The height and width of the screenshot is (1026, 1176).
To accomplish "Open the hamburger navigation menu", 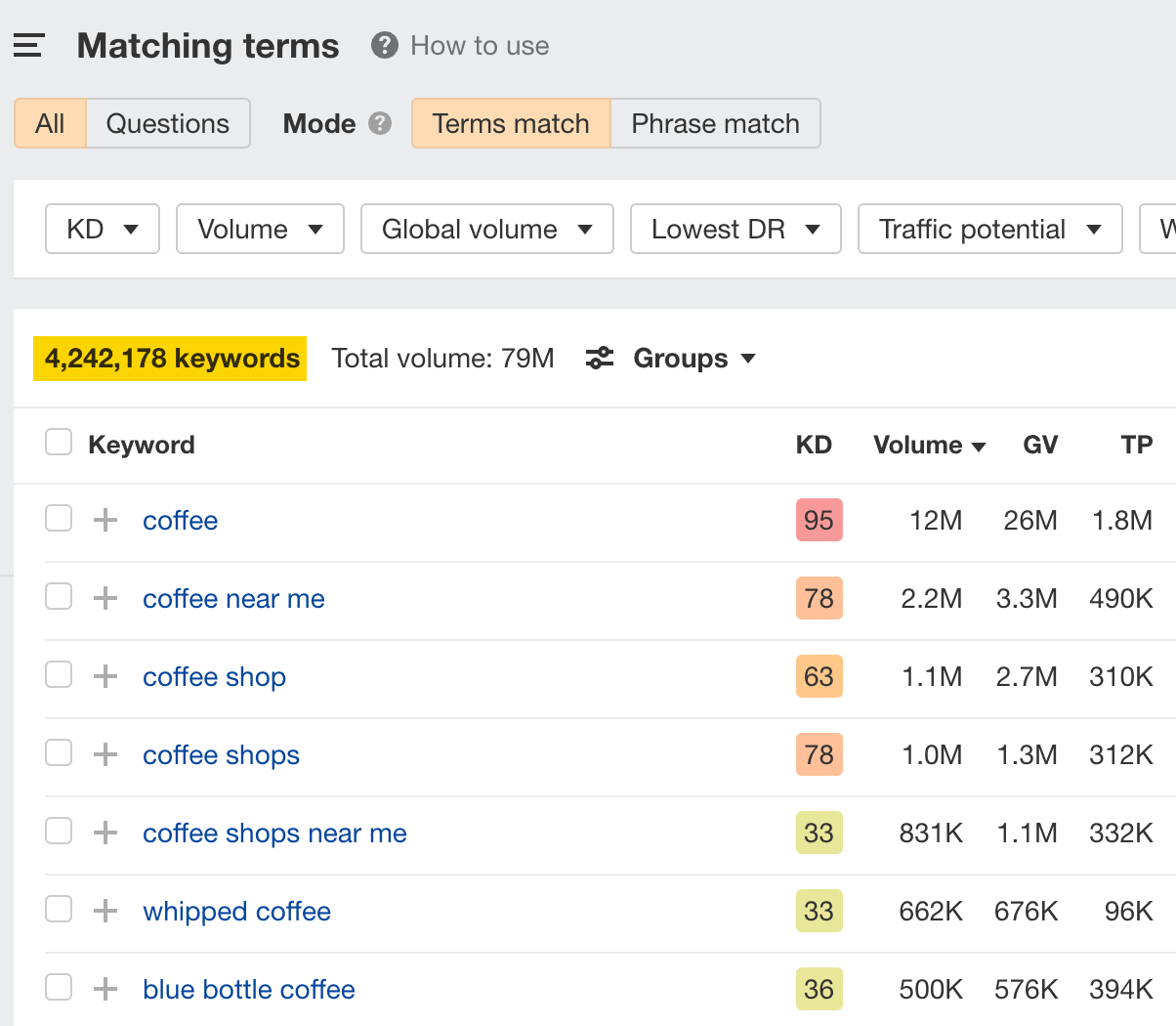I will tap(28, 45).
